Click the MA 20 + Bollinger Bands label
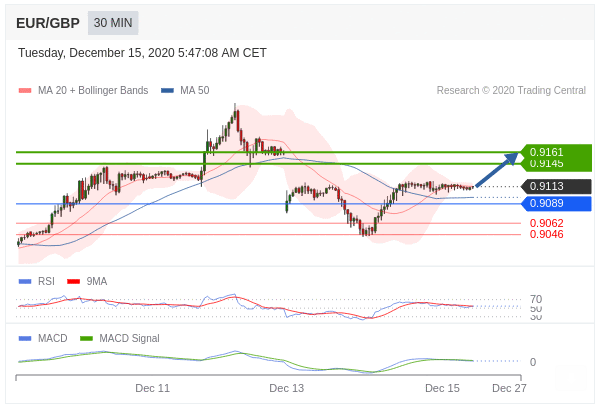 pos(93,90)
